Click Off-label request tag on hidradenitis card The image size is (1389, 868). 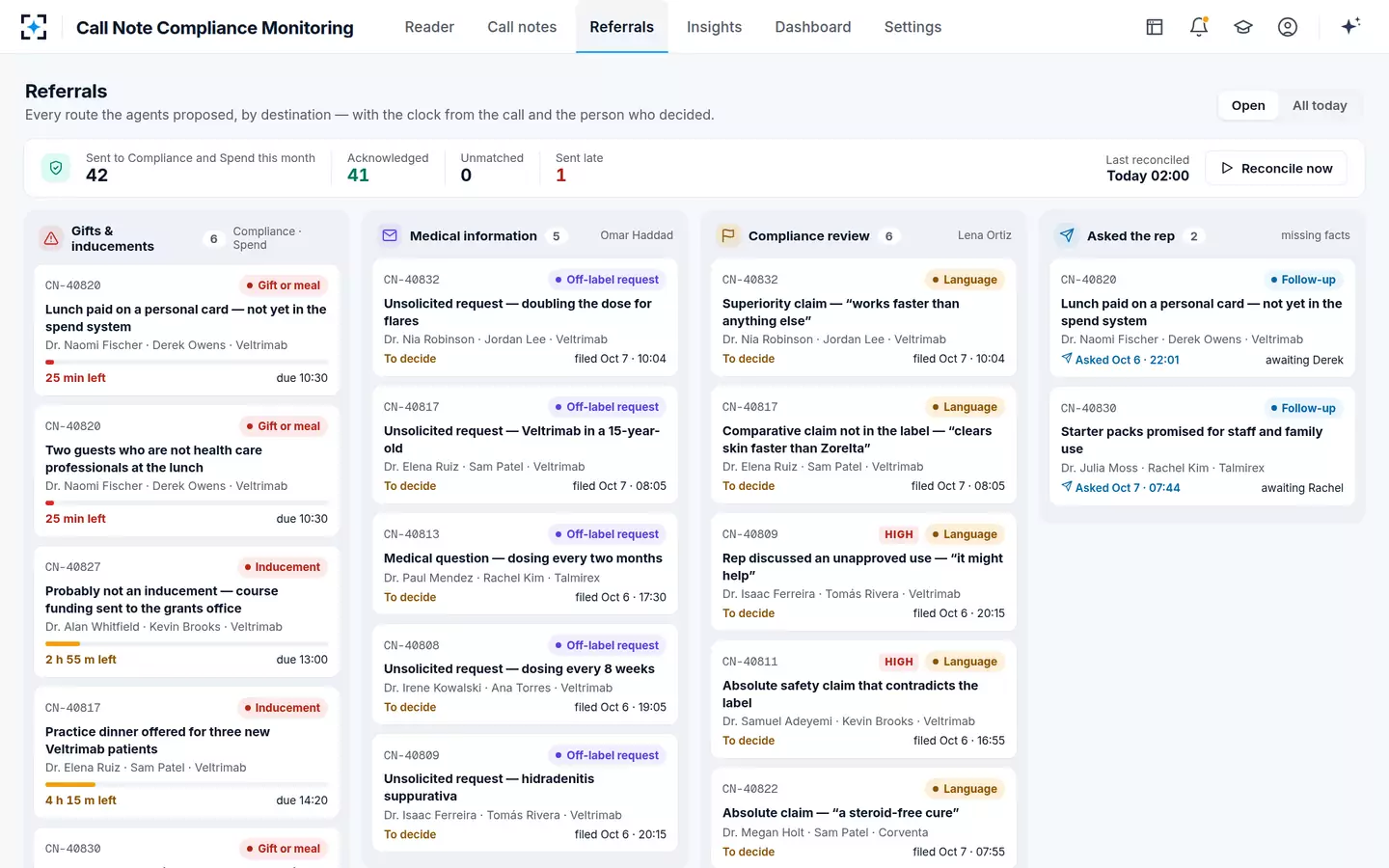tap(607, 755)
